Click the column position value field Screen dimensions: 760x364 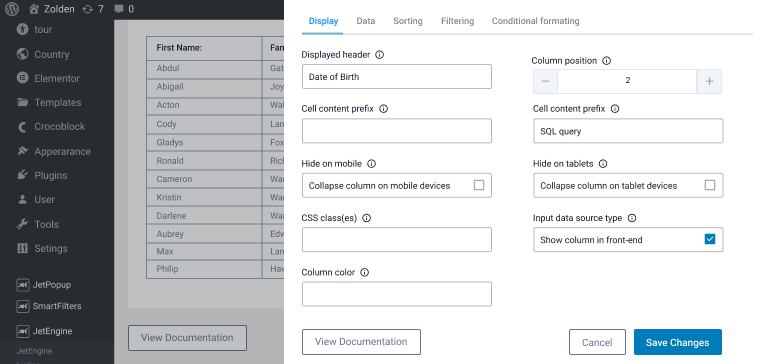click(x=627, y=81)
